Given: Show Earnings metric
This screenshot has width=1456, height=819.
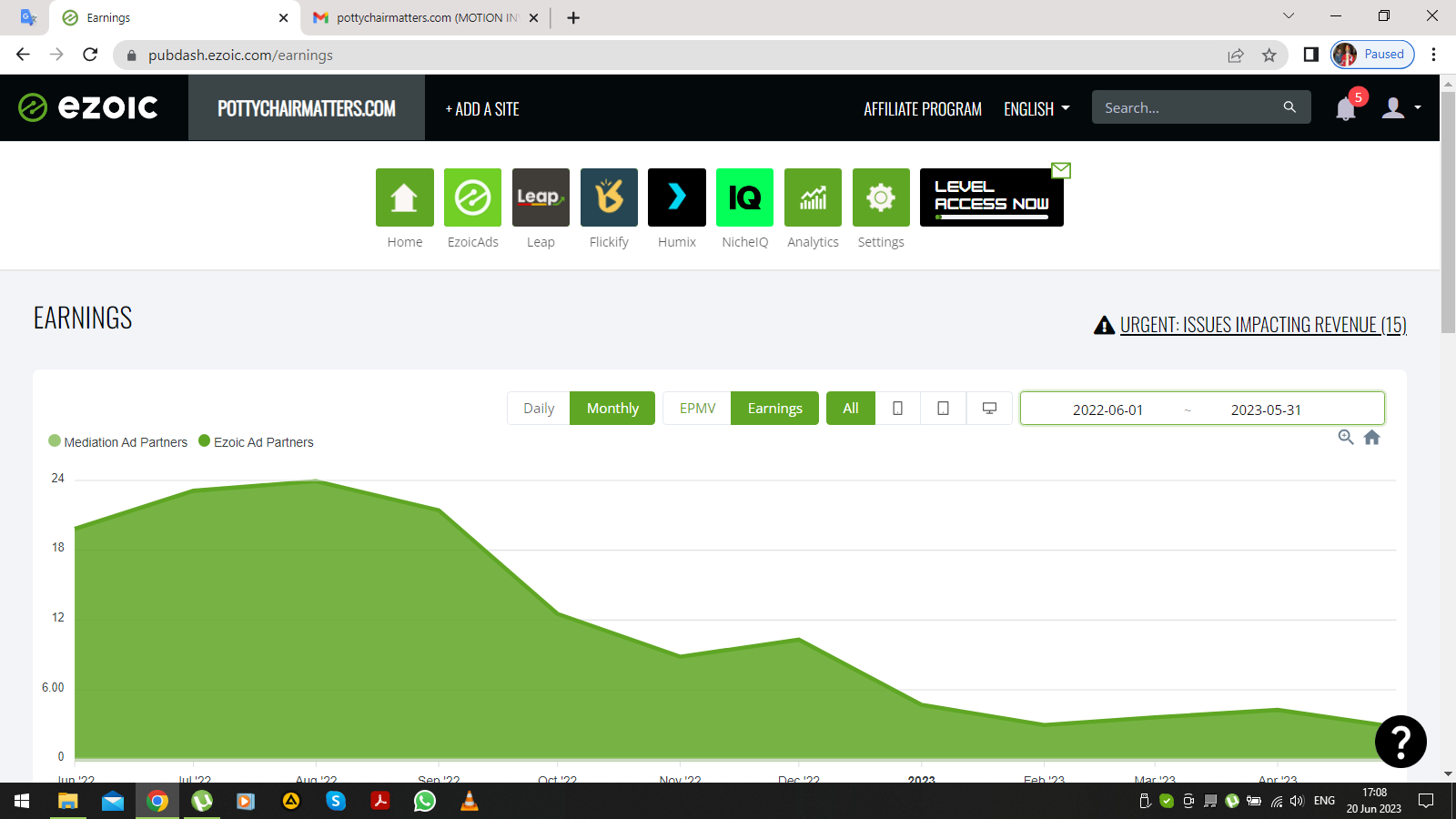Looking at the screenshot, I should (775, 409).
